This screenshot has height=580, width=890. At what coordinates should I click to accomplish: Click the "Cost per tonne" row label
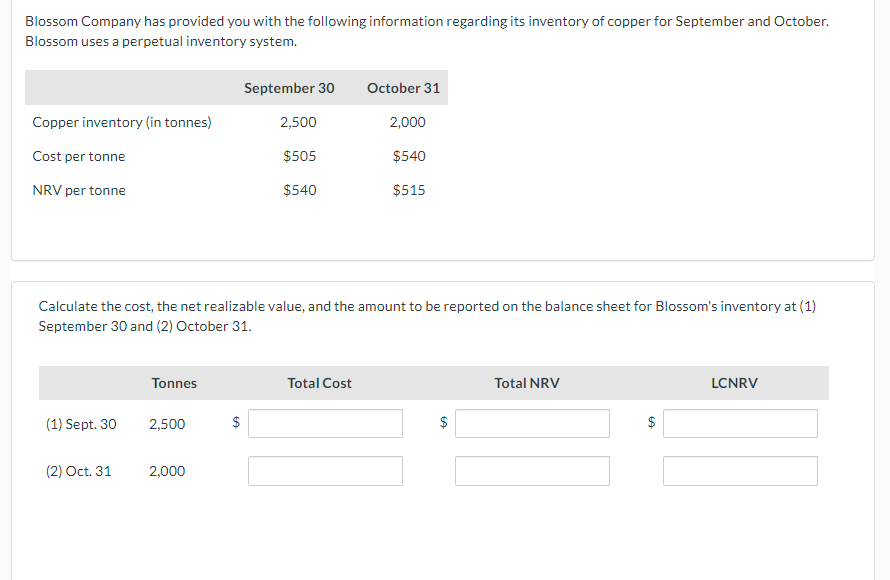tap(79, 156)
